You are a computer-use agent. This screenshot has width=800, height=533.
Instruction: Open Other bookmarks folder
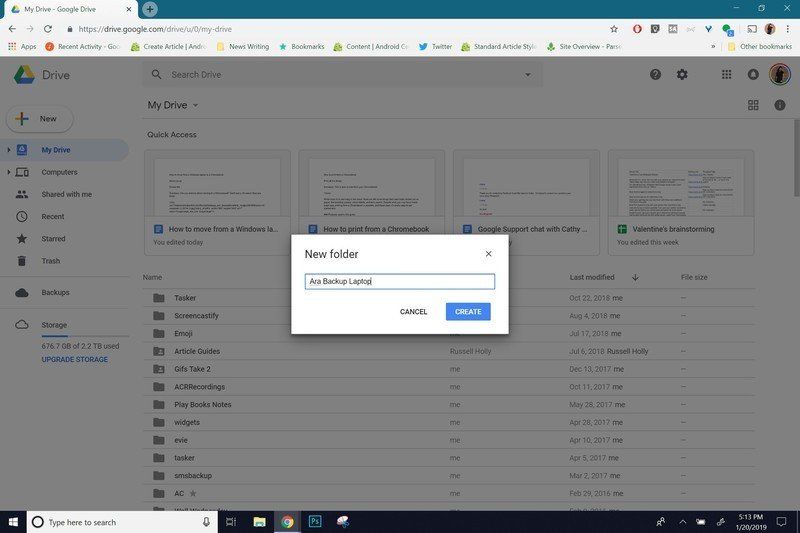tap(760, 46)
